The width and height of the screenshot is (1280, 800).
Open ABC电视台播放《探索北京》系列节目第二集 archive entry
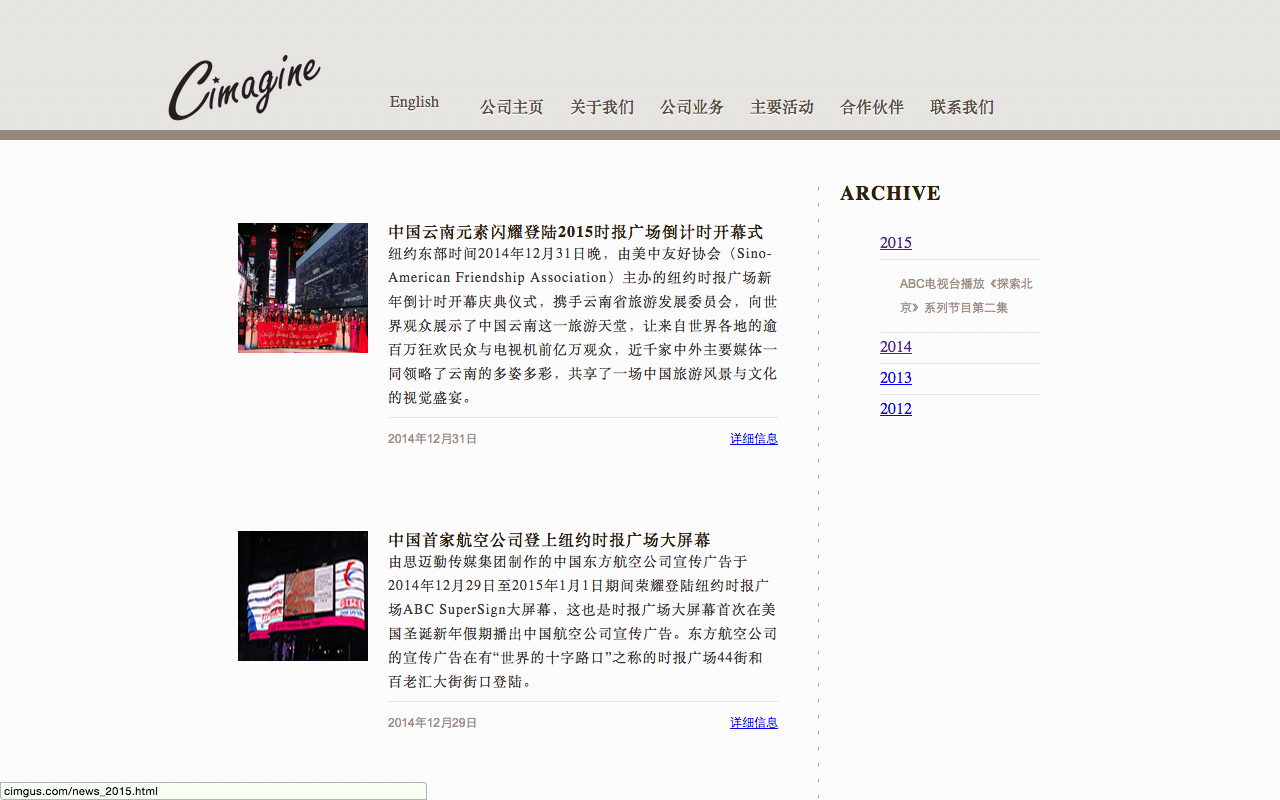pos(966,296)
